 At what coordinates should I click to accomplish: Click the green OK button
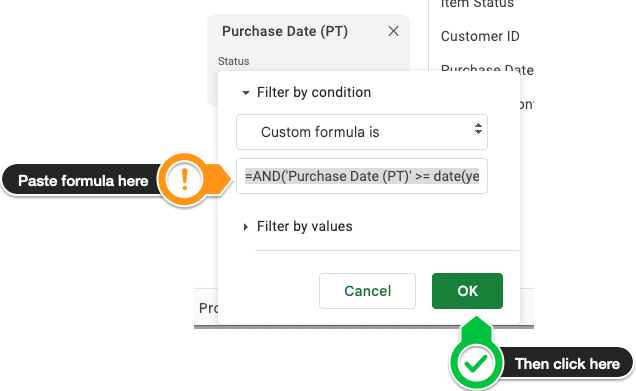coord(467,291)
